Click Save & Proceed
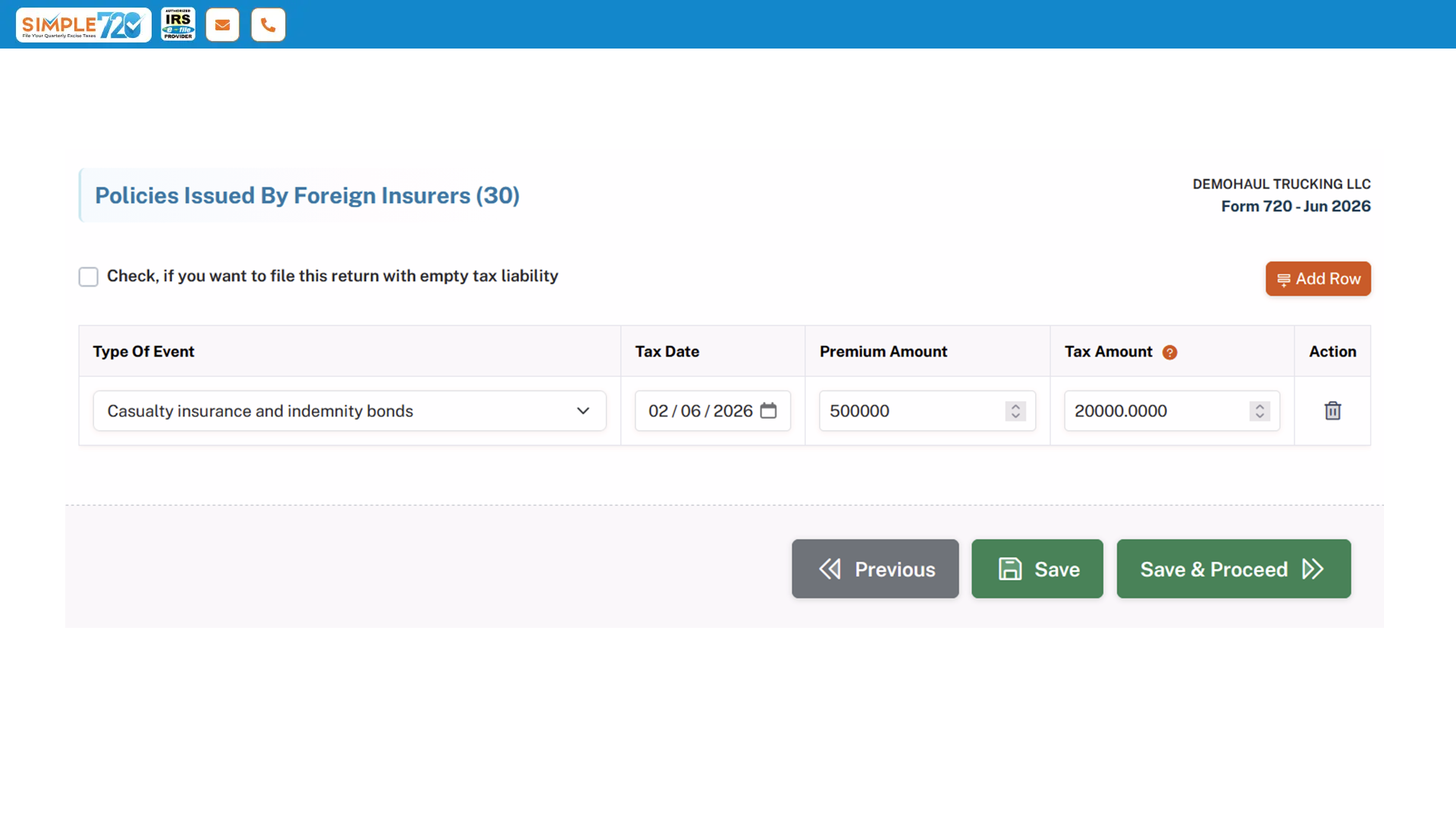 click(x=1234, y=569)
